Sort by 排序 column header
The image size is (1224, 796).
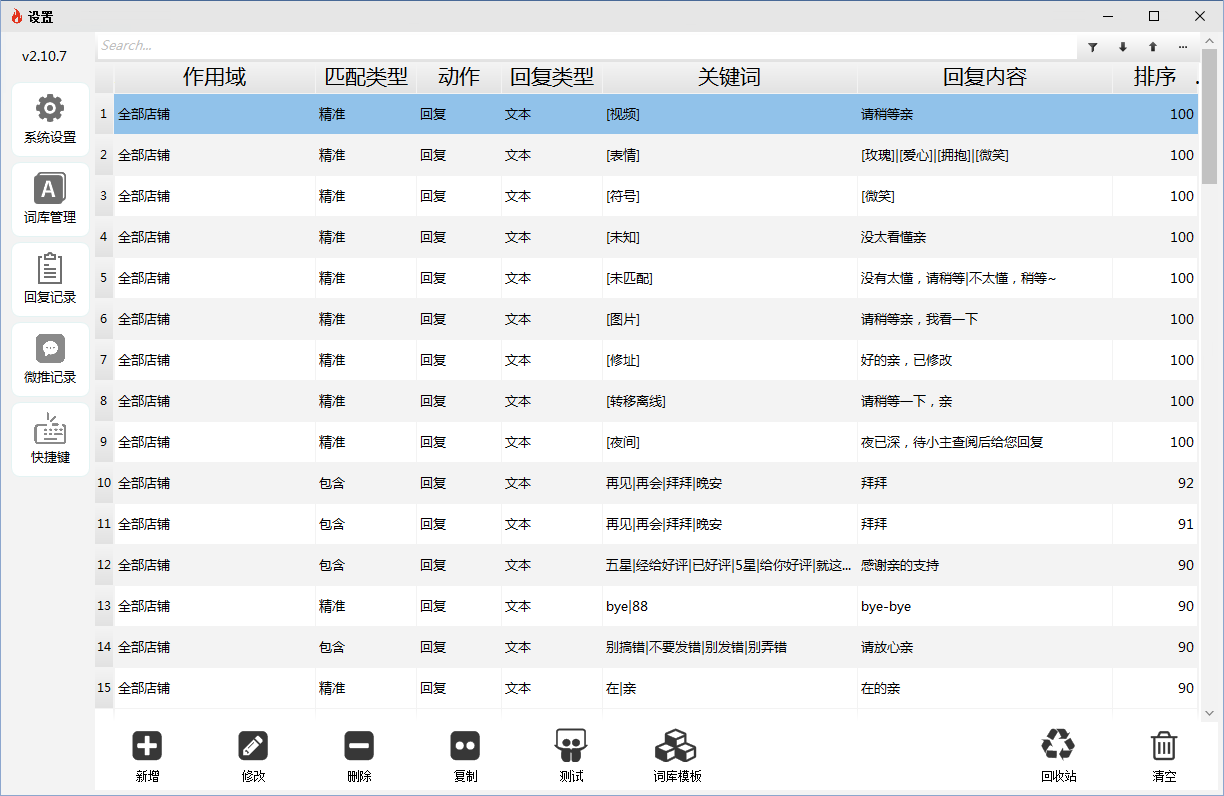click(x=1155, y=77)
